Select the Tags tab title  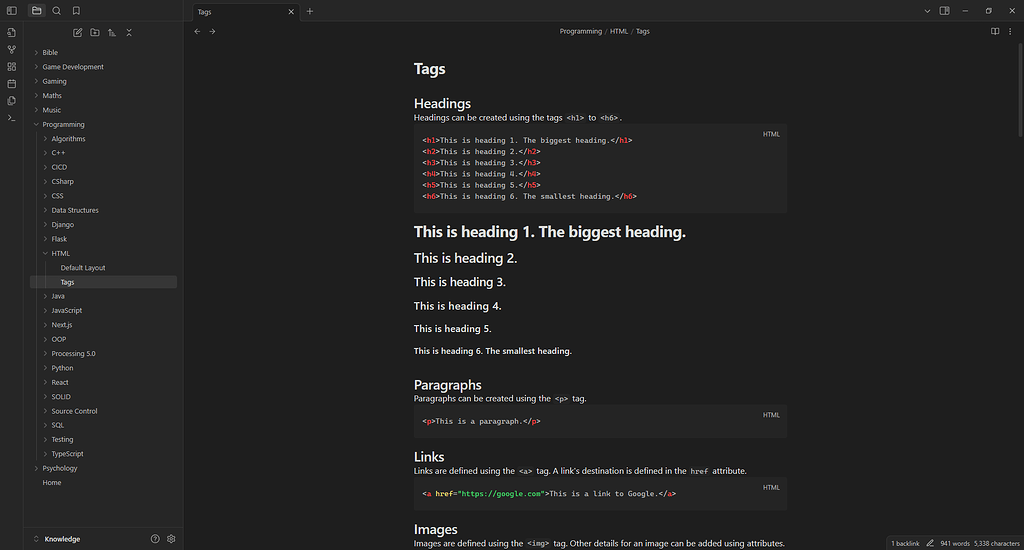pos(204,12)
